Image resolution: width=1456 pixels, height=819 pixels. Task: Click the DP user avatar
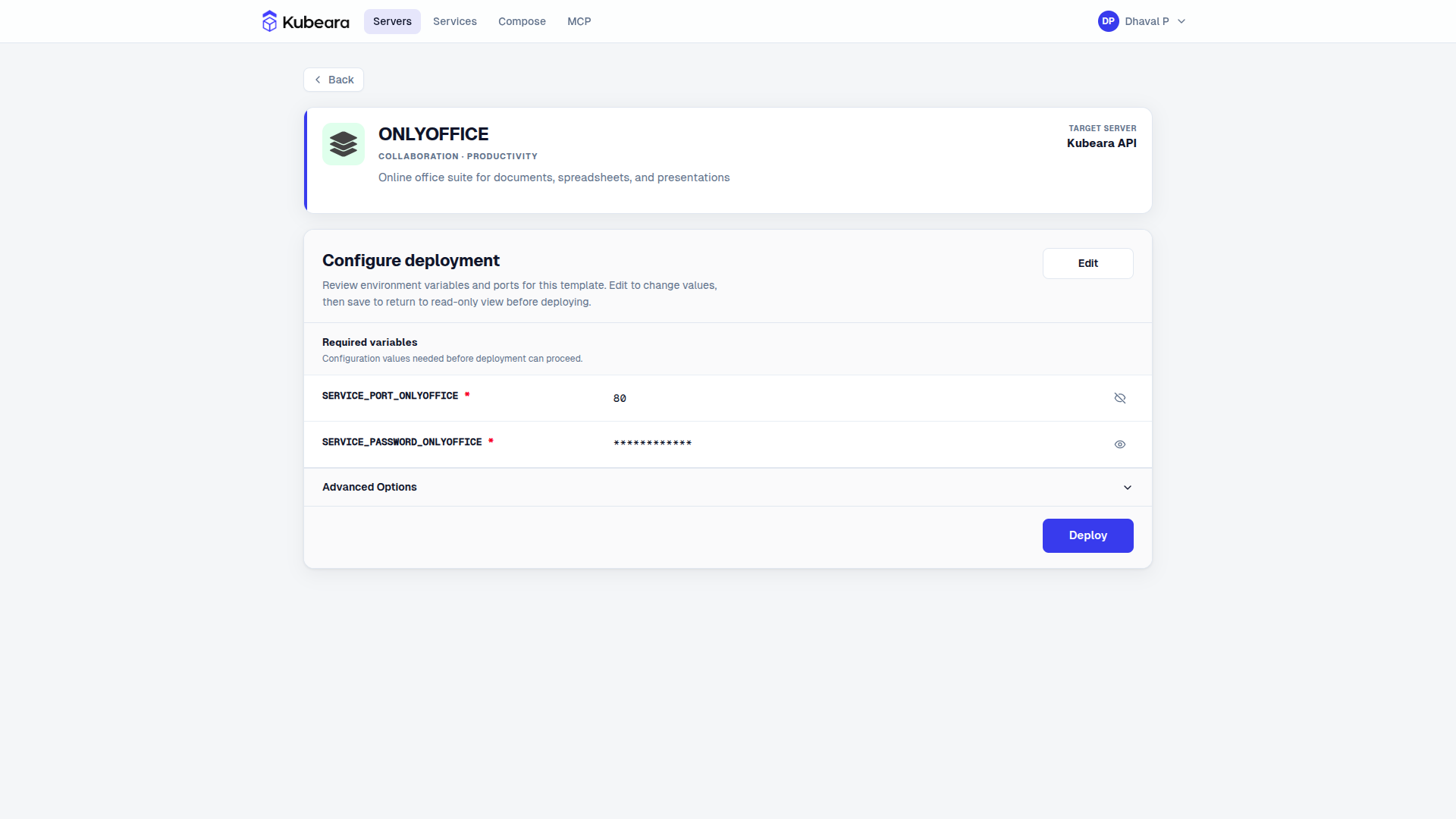pyautogui.click(x=1108, y=21)
